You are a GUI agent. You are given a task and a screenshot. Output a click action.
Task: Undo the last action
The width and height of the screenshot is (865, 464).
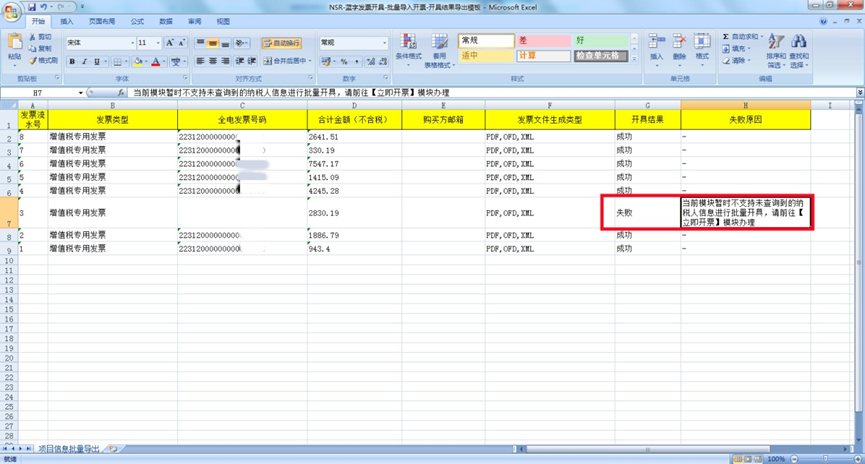[44, 7]
